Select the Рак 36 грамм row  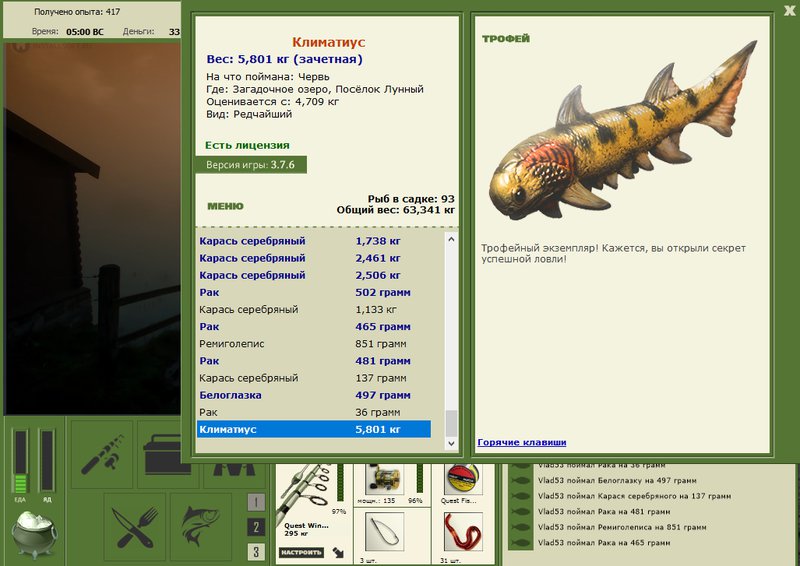click(314, 412)
